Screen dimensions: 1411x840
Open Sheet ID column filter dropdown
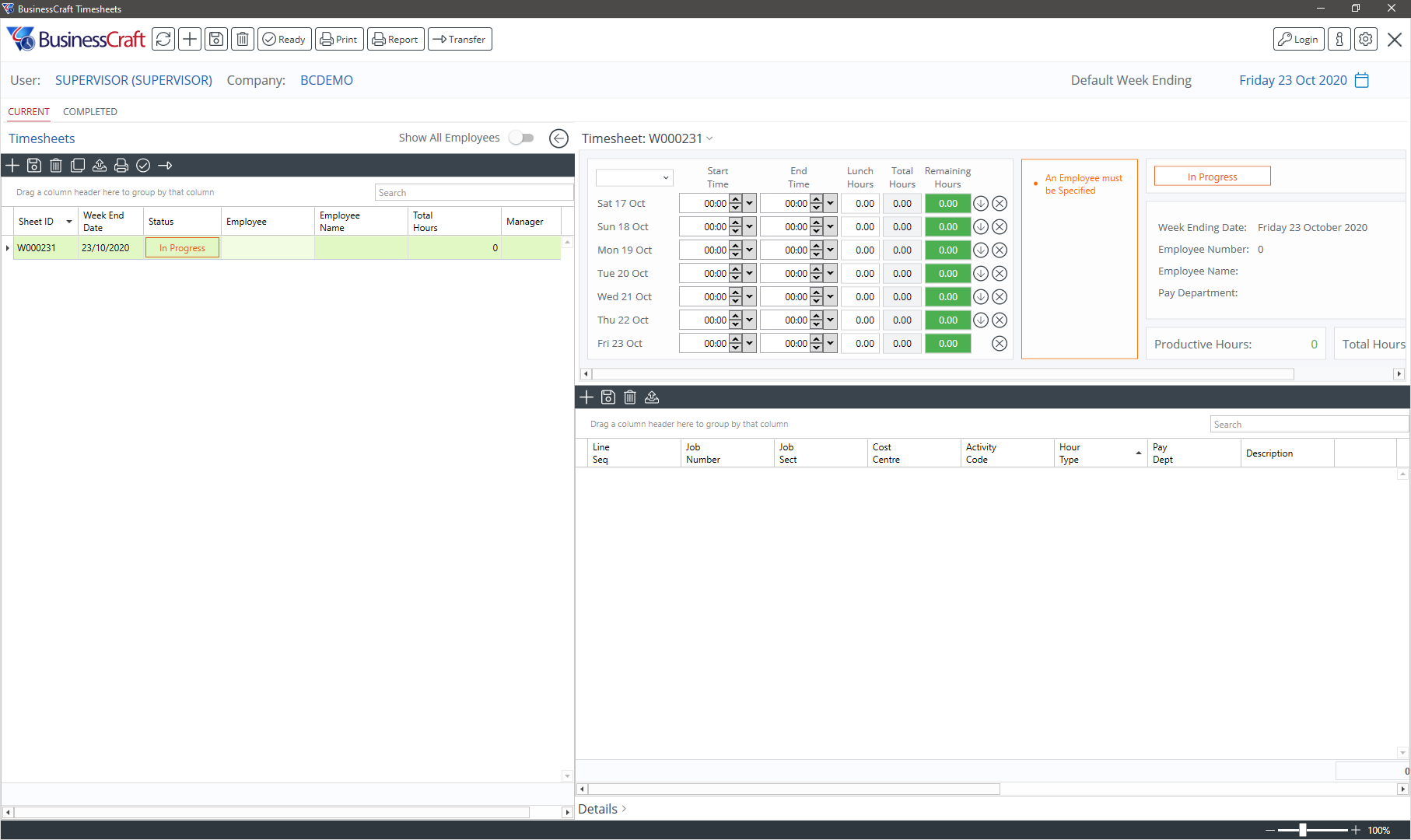pos(69,222)
